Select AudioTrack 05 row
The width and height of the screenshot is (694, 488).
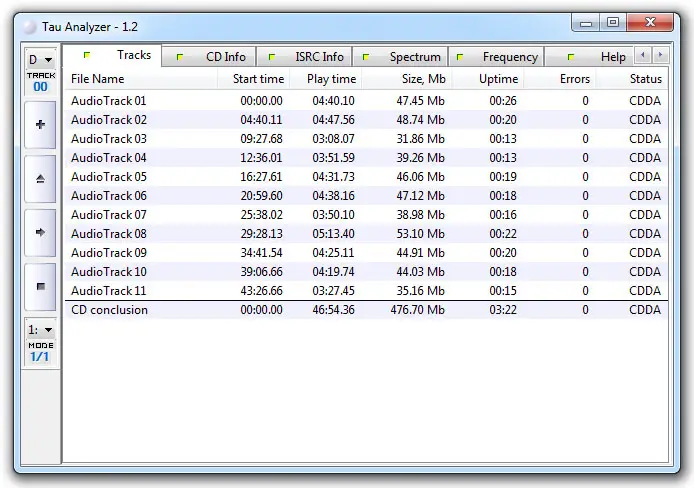pos(366,177)
